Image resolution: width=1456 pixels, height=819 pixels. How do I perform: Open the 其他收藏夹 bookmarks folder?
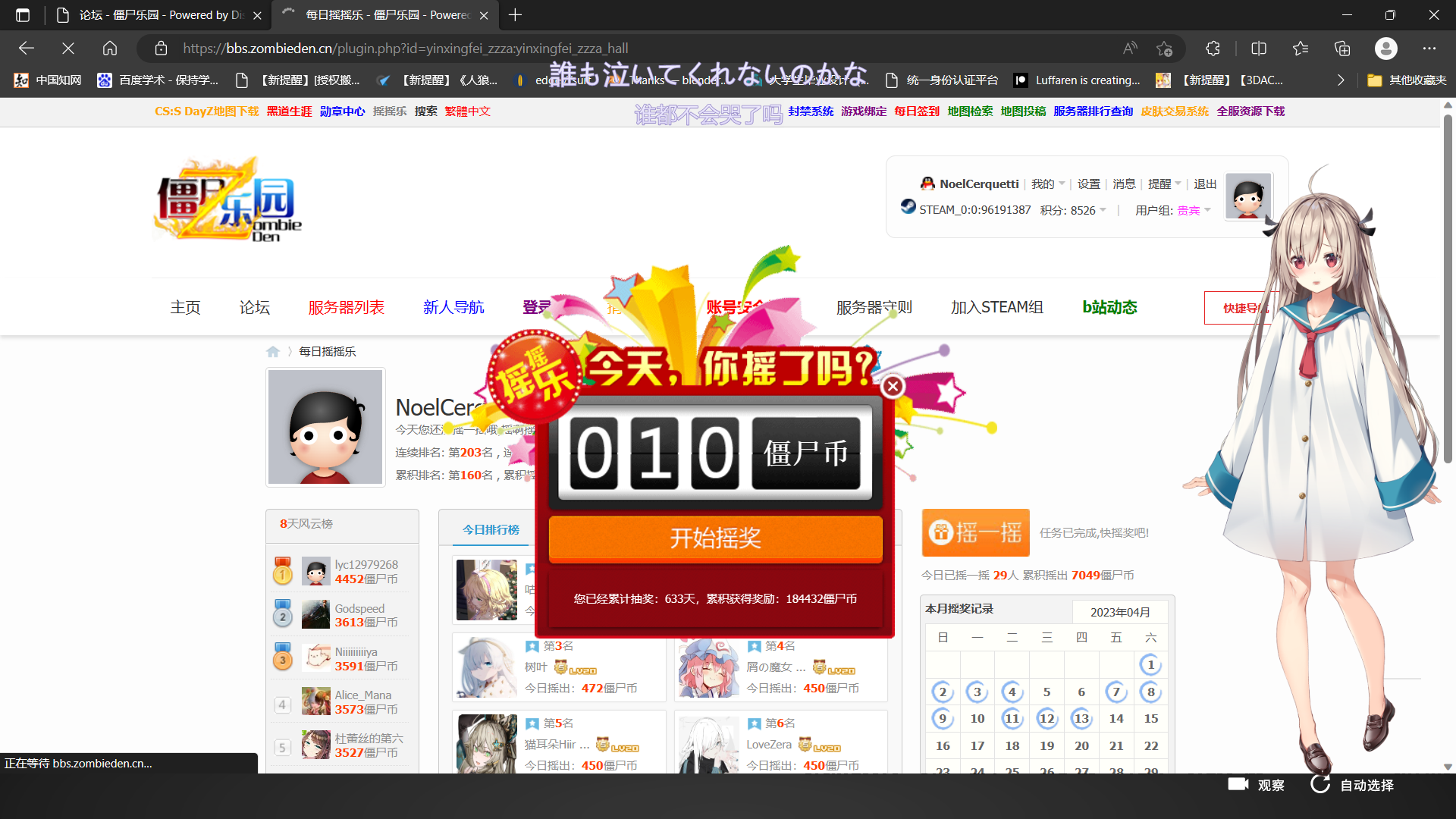1407,80
